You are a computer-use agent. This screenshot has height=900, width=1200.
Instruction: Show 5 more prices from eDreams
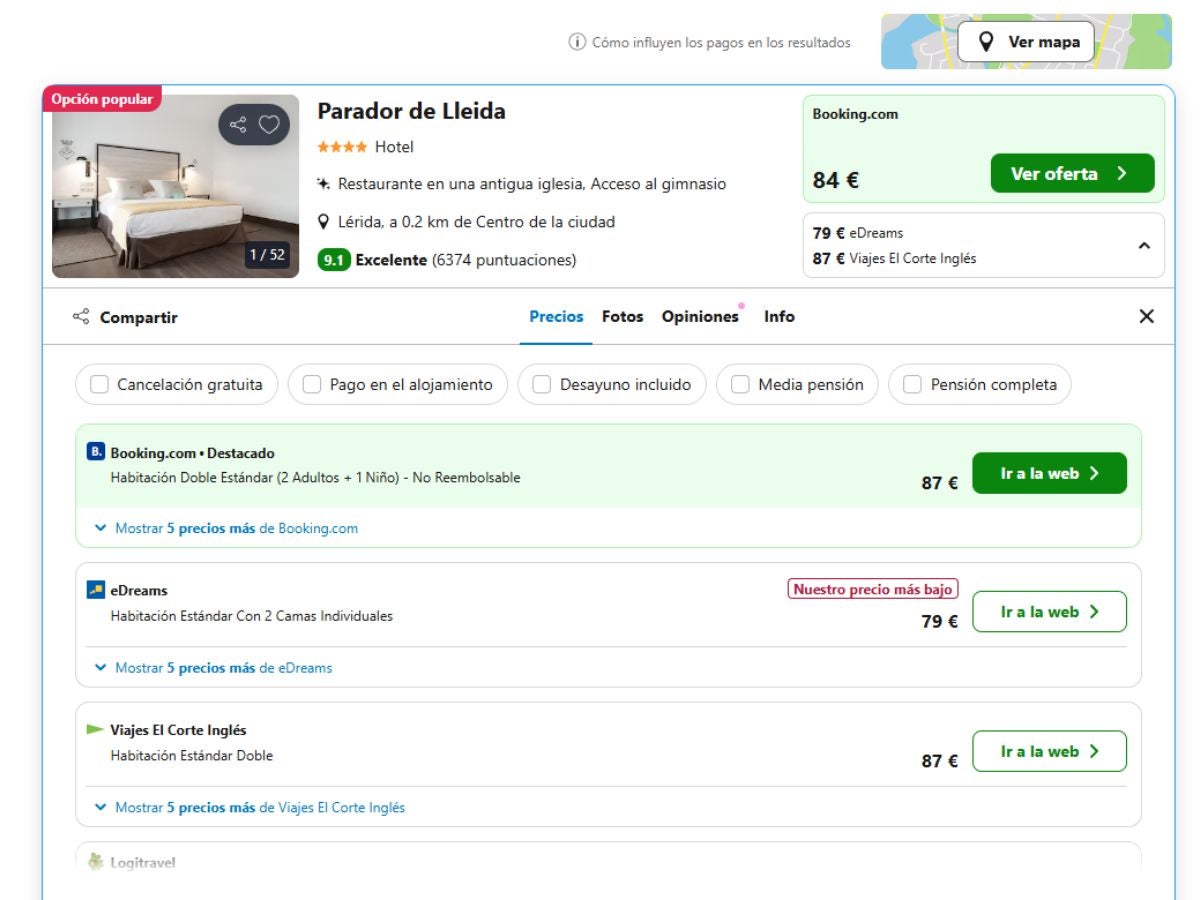point(223,668)
